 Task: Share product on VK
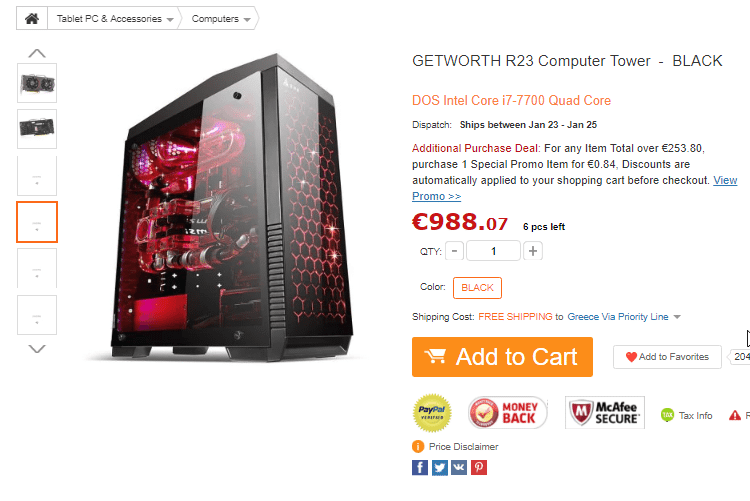(x=459, y=468)
